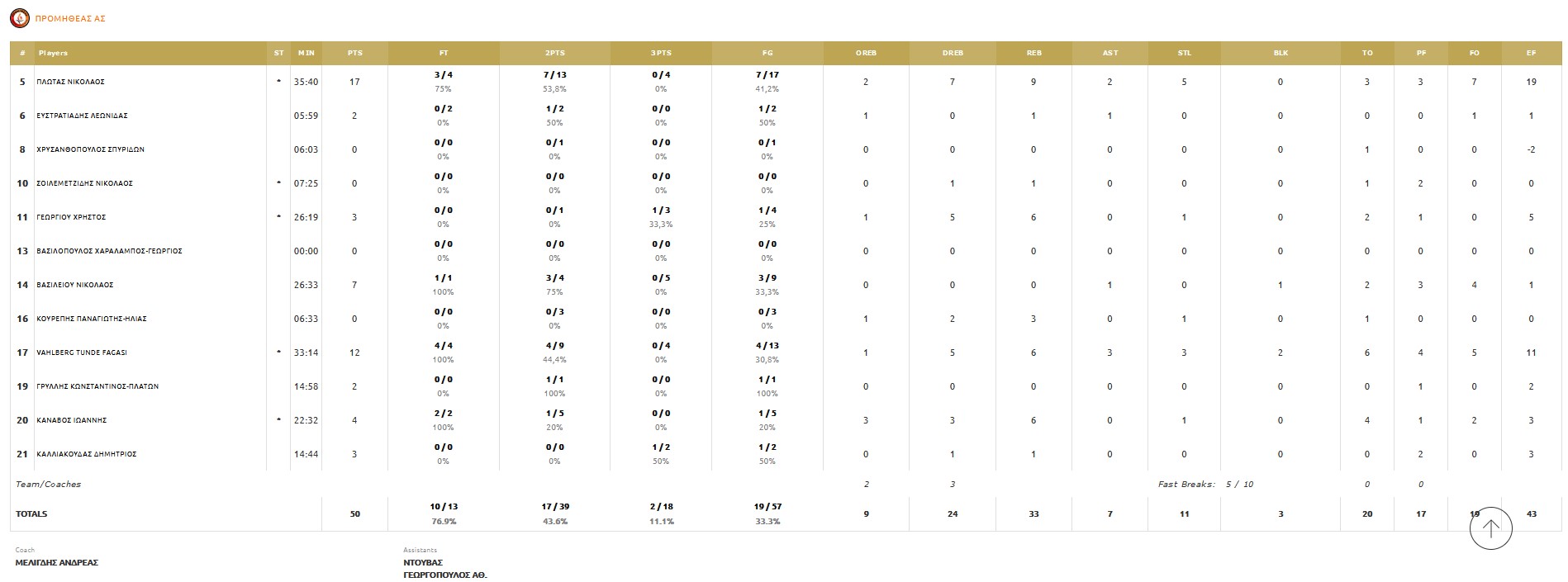The height and width of the screenshot is (582, 1568).
Task: Open the ΠΡΟΜΗΘΕΑΣ ΑΣ team name link
Action: (70, 18)
